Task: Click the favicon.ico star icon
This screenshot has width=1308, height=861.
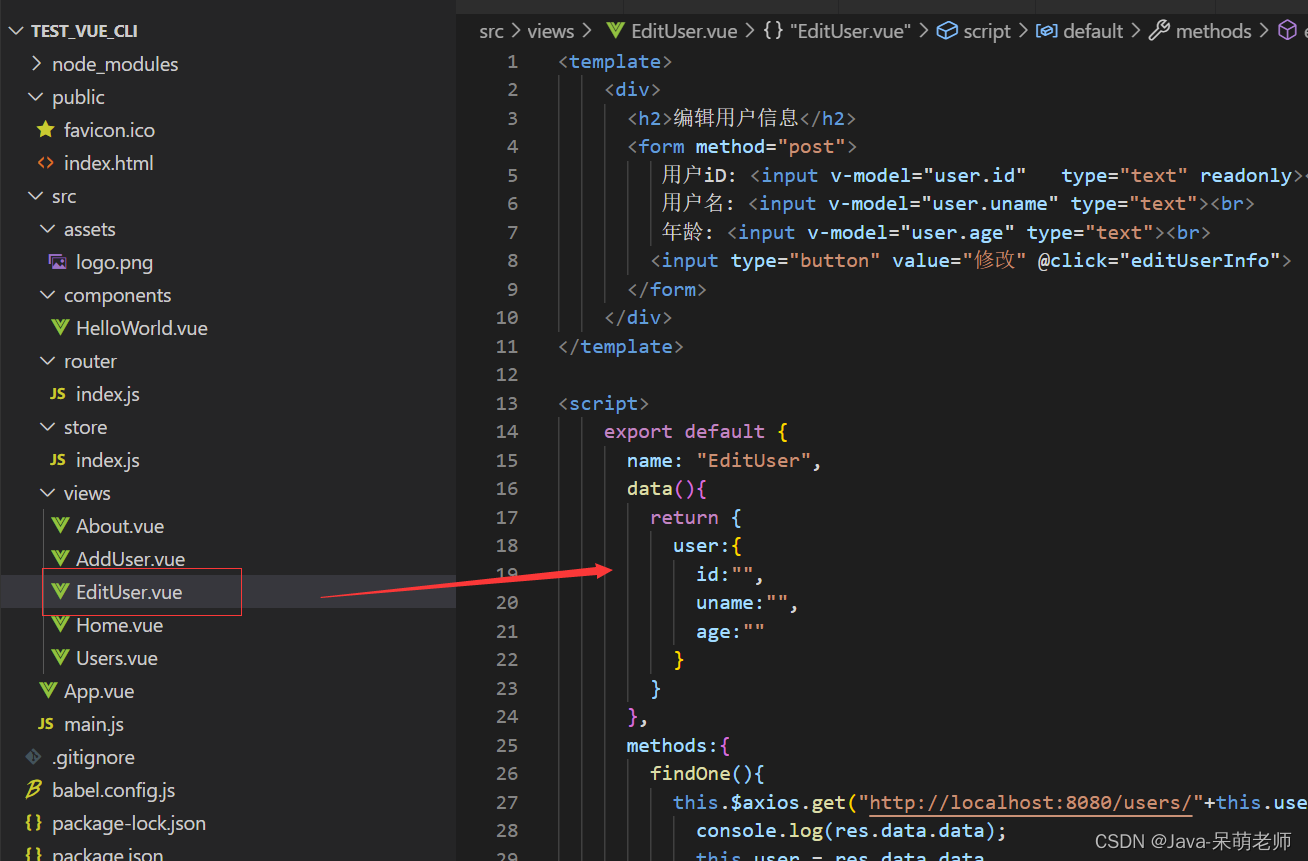Action: pyautogui.click(x=45, y=130)
